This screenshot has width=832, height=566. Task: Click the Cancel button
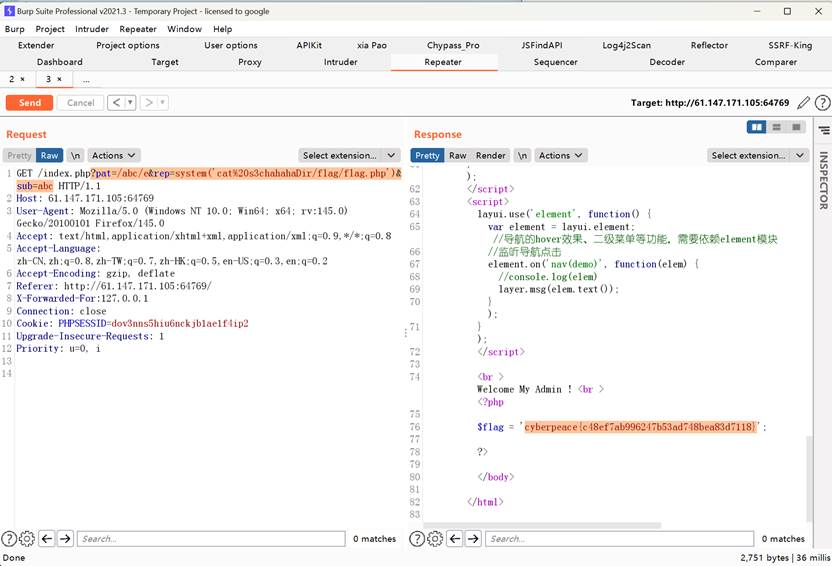(x=81, y=102)
